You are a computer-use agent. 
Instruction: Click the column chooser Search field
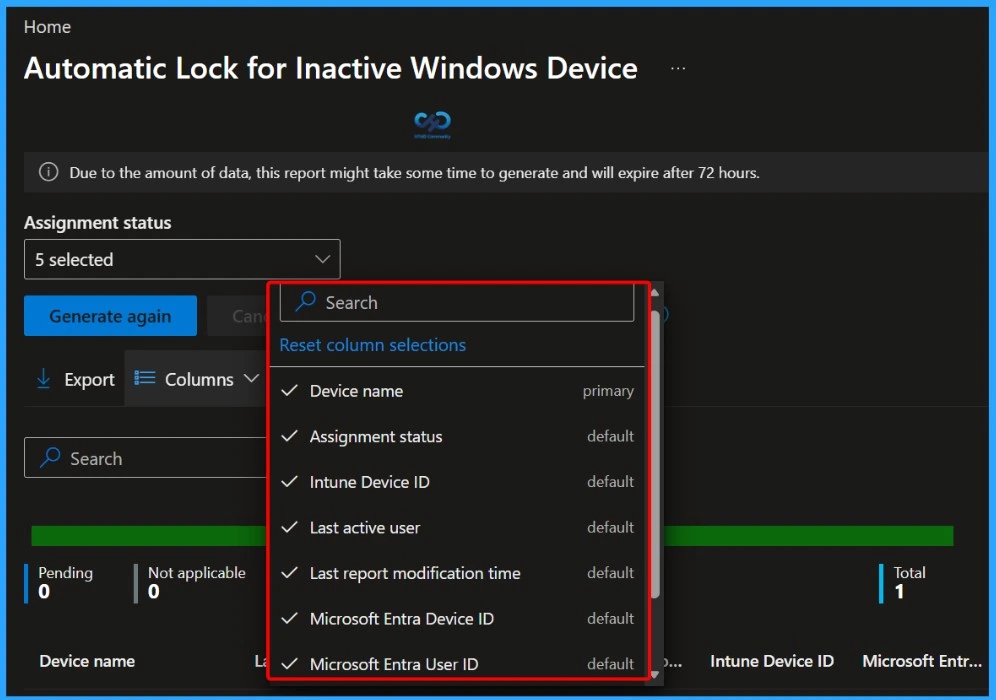457,302
